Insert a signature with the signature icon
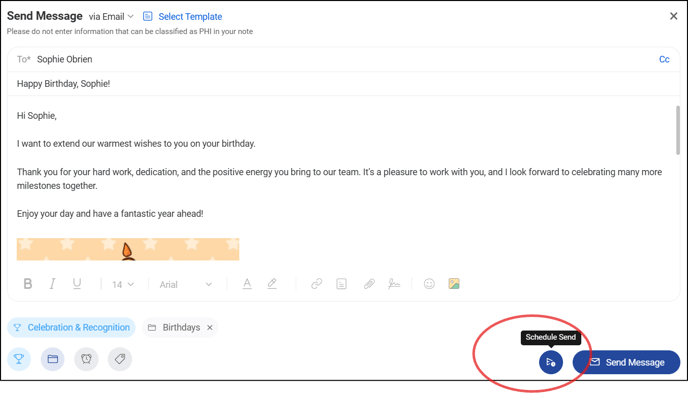 (x=394, y=284)
